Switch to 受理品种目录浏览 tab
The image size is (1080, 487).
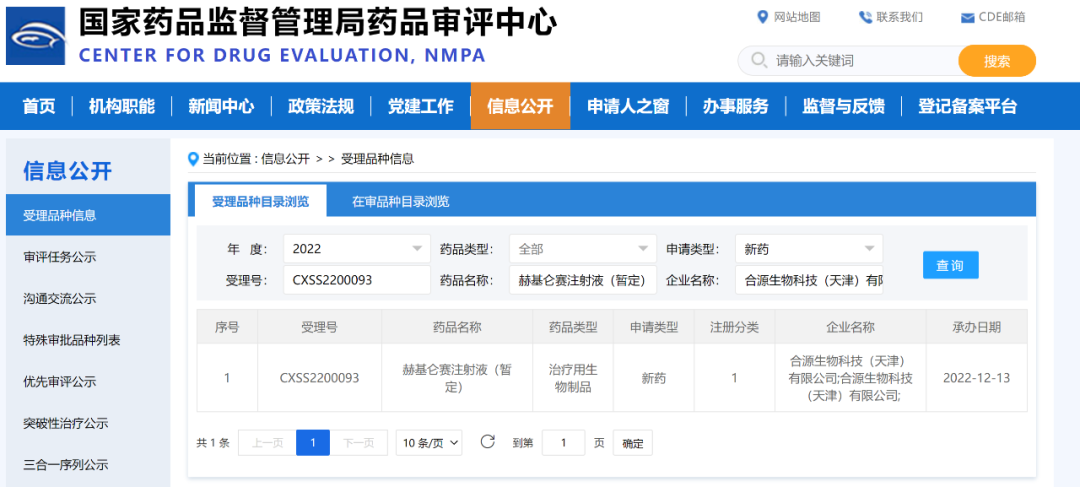click(260, 201)
